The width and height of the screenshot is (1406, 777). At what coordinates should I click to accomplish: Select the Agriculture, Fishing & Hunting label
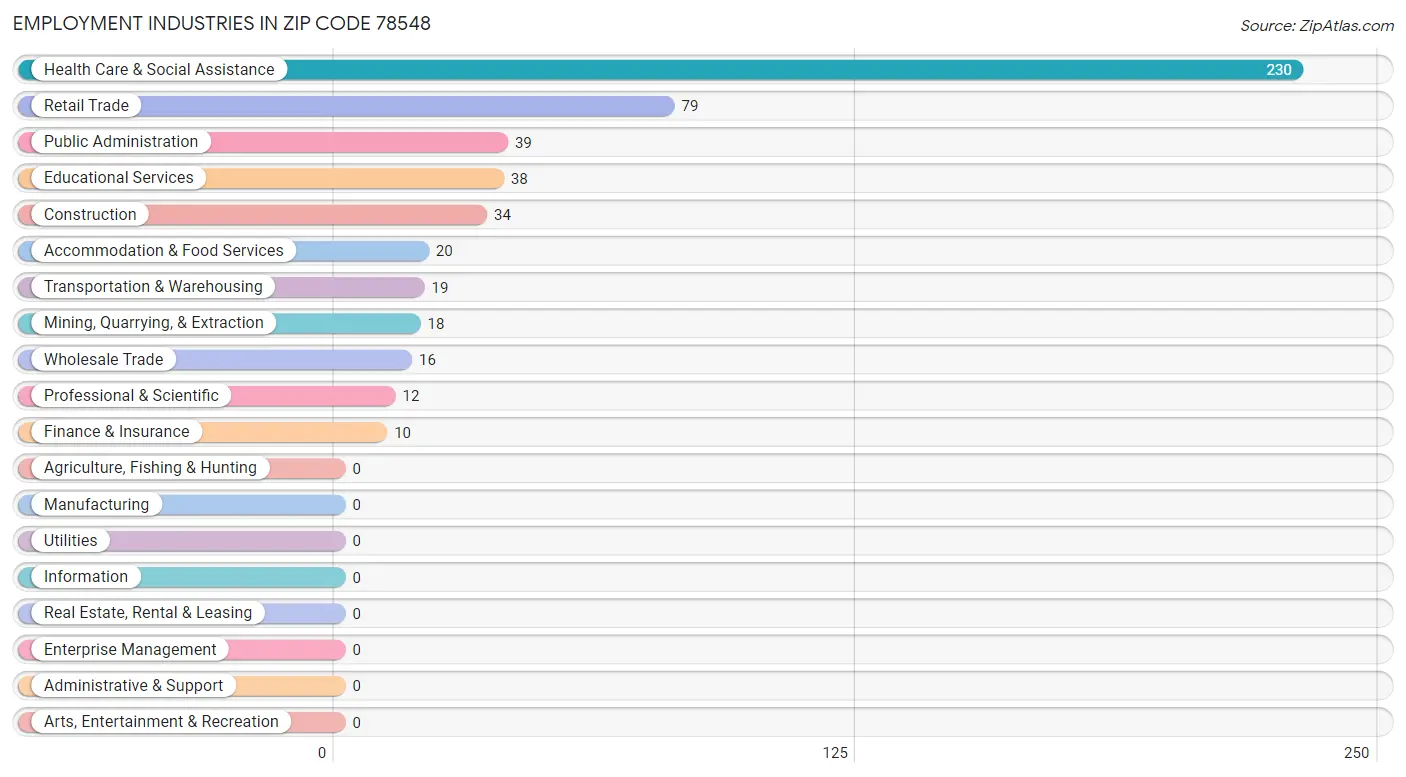(x=150, y=467)
